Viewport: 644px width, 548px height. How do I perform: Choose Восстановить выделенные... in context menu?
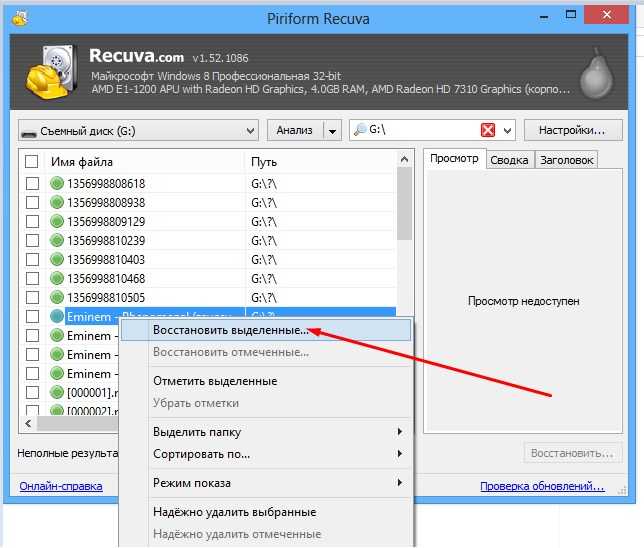click(266, 330)
